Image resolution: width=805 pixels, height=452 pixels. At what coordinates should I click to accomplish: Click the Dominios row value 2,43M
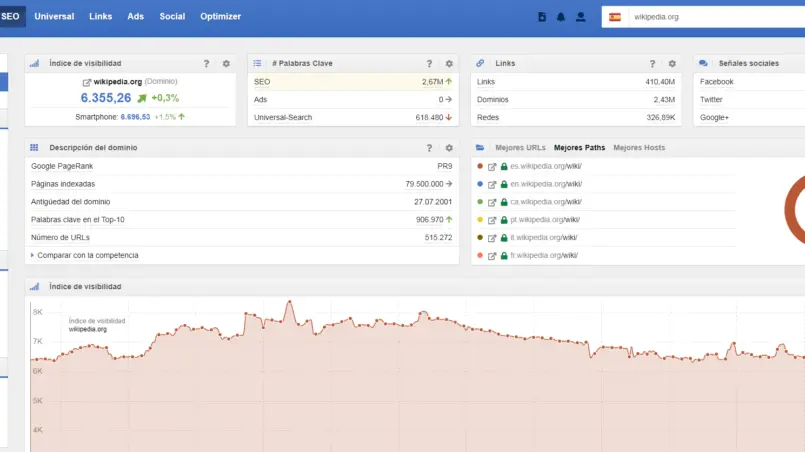[664, 100]
